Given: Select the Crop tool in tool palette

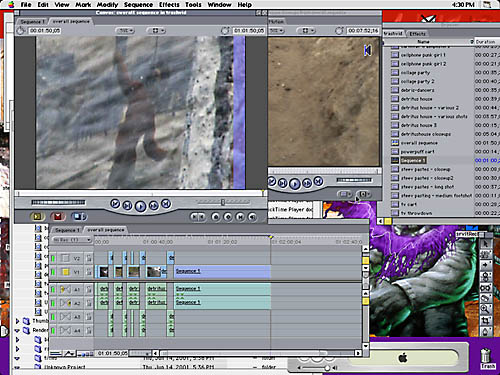Looking at the screenshot, I should coord(485,320).
